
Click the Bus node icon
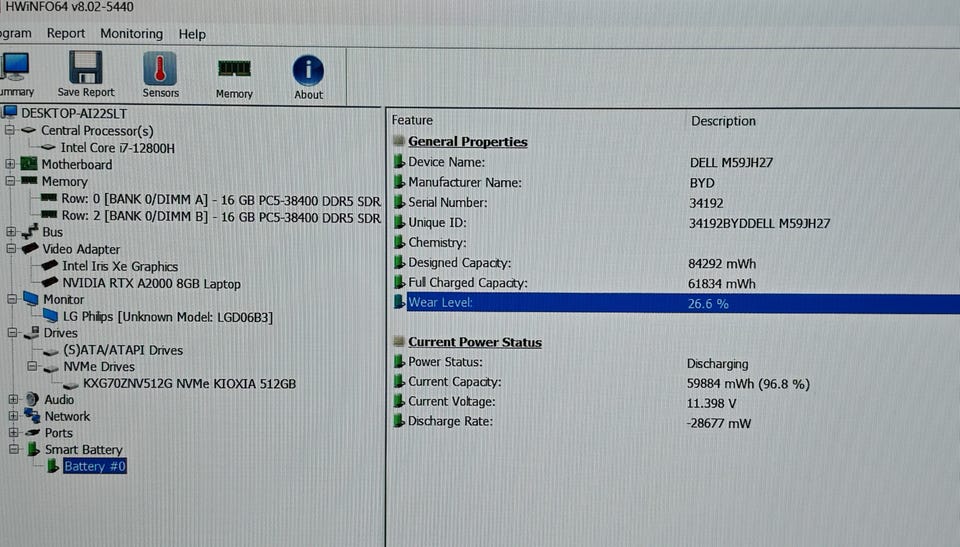point(29,232)
